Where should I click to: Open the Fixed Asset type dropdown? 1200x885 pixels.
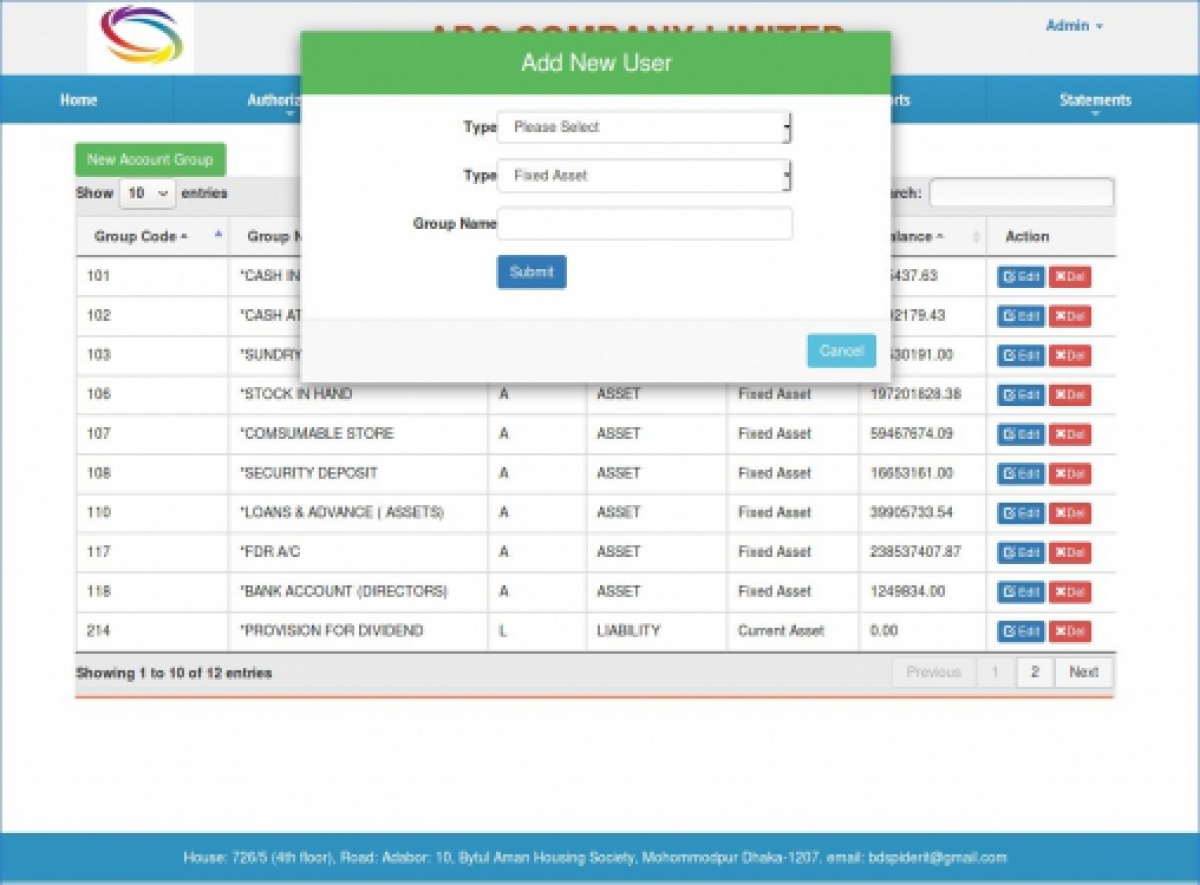click(x=644, y=175)
